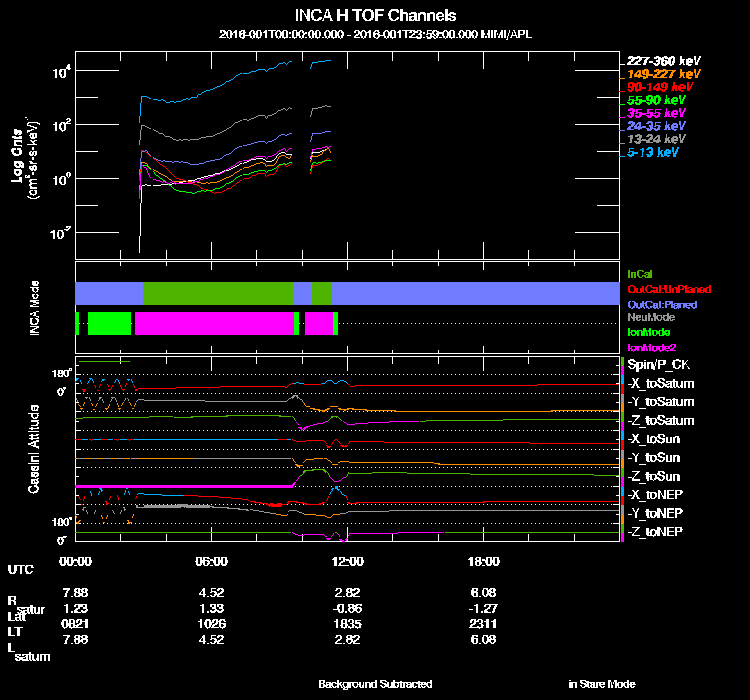Pick the magenta 'IonMode2' legend label
This screenshot has width=750, height=700.
click(651, 347)
